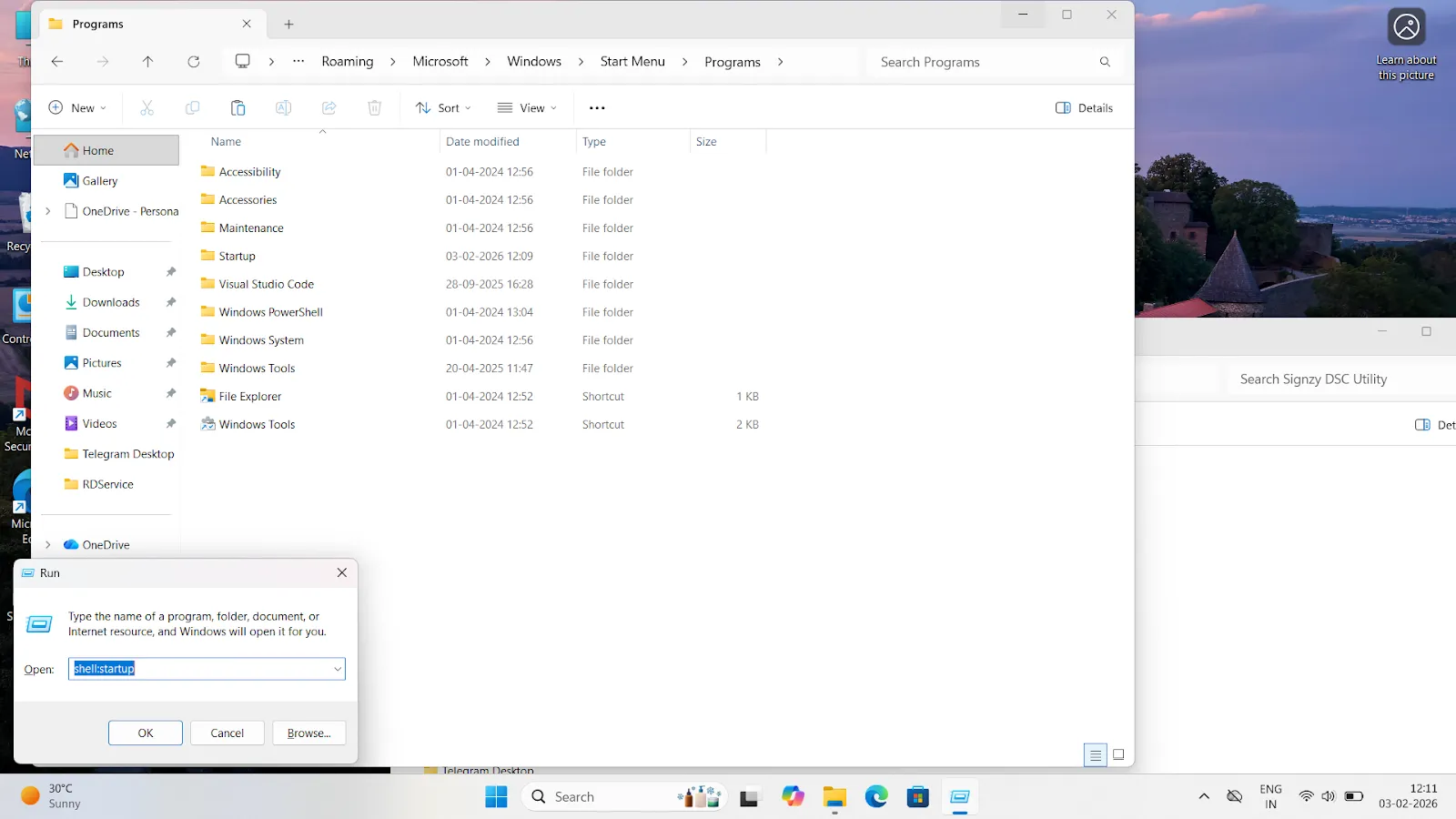Screen dimensions: 1456x819
Task: Navigate up one folder level
Action: pyautogui.click(x=147, y=62)
